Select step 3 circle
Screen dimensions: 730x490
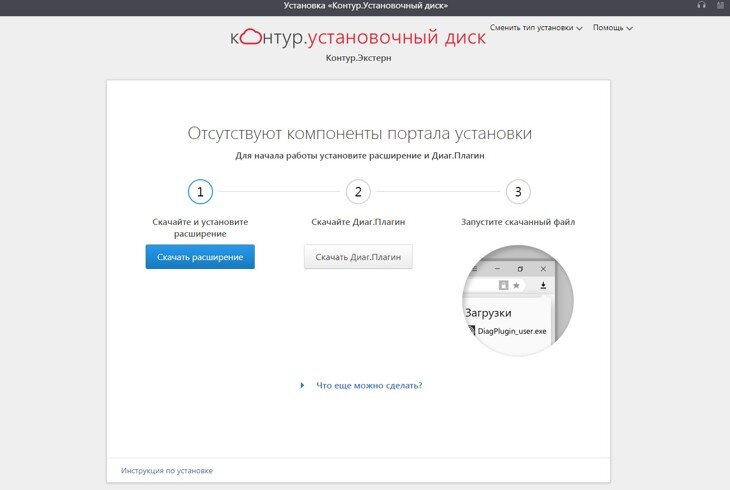pyautogui.click(x=518, y=191)
